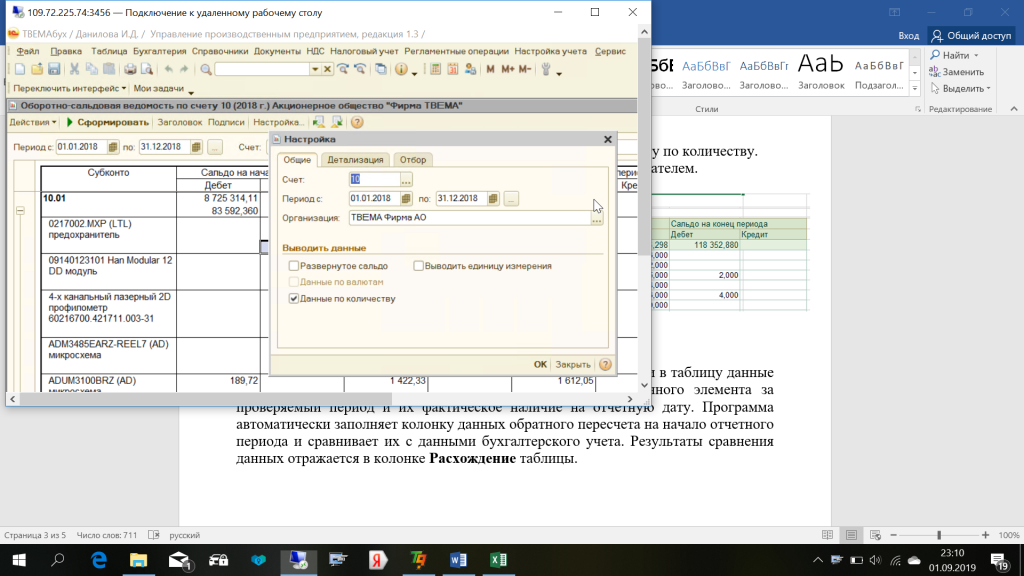Open the calculator icon in 1C toolbar

point(436,69)
